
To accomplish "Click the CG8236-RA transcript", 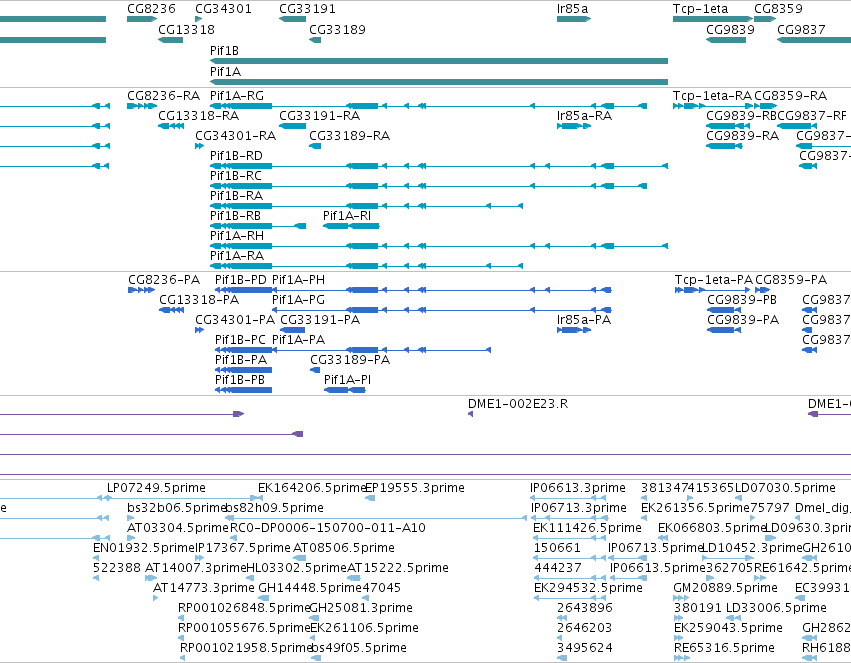I will pos(142,106).
